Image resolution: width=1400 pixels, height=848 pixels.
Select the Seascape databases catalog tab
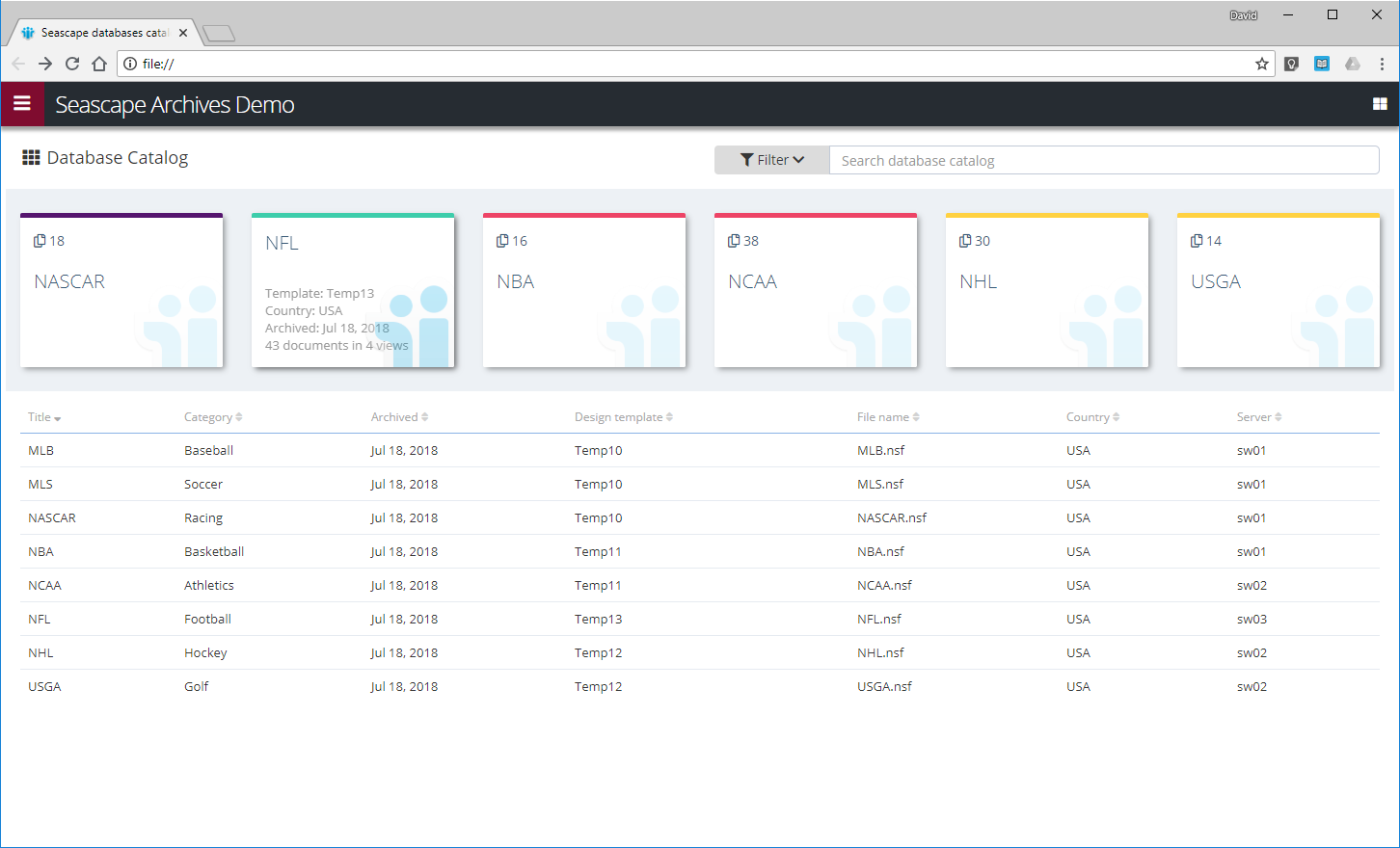tap(104, 33)
